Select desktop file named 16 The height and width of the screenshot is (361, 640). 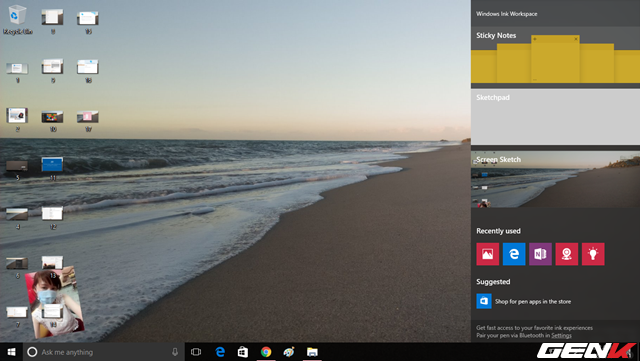click(88, 71)
